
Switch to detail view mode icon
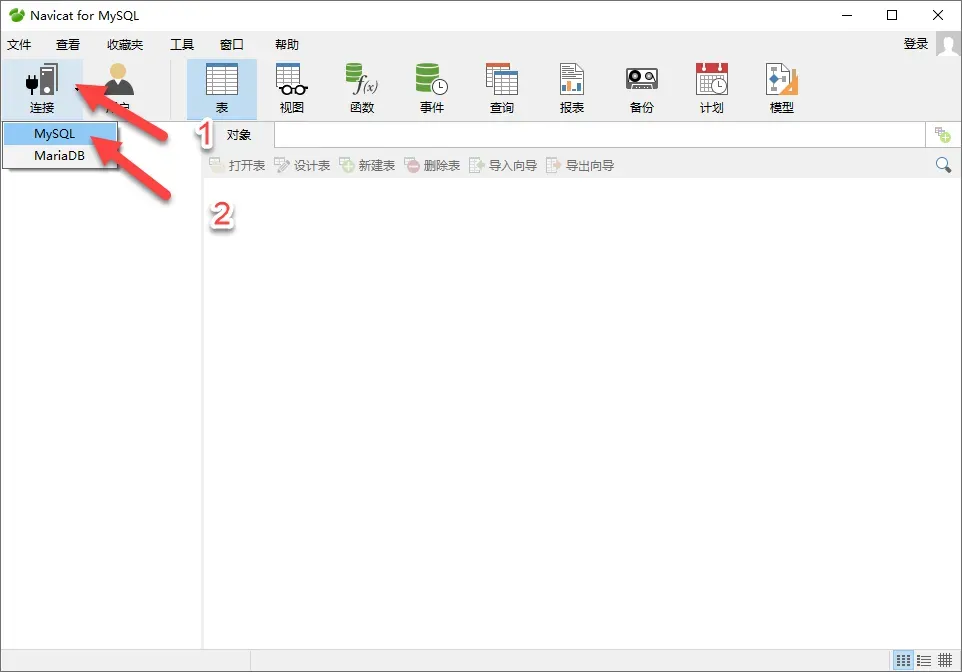pyautogui.click(x=924, y=660)
